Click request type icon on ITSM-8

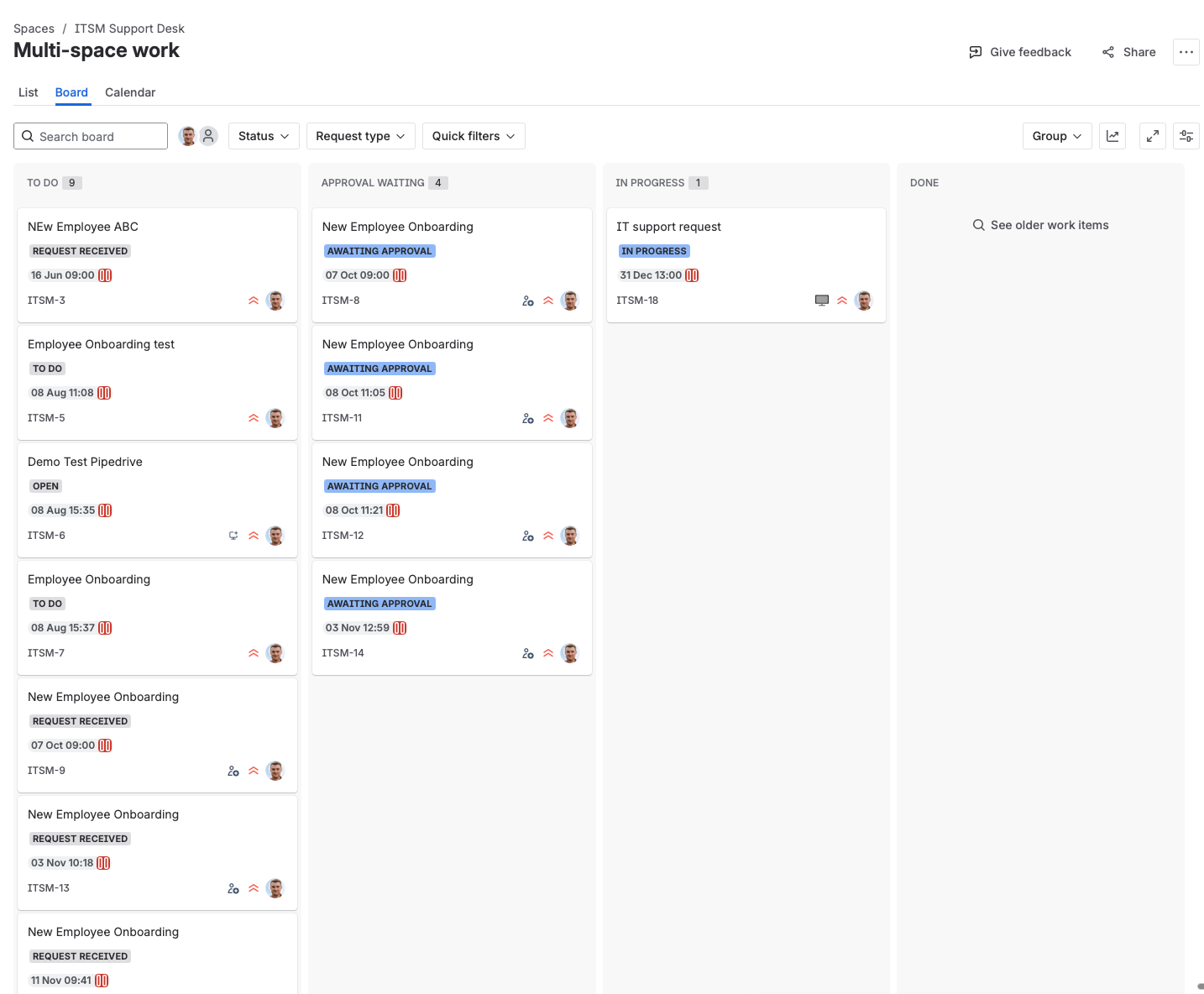(528, 301)
